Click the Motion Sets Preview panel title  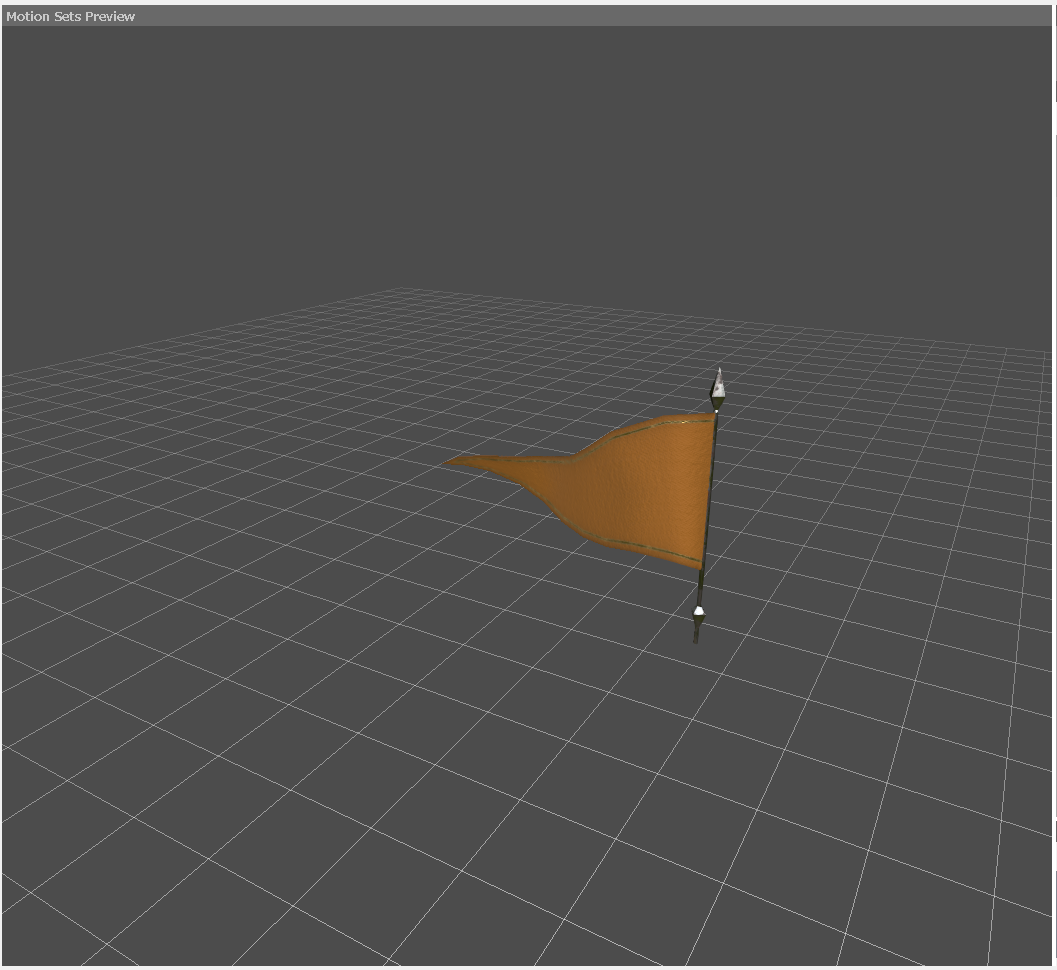click(x=70, y=16)
